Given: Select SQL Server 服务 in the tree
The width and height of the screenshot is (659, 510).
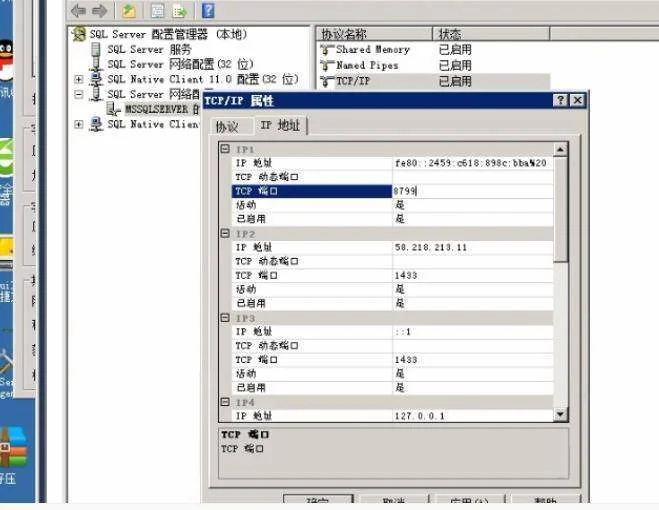Looking at the screenshot, I should [x=151, y=49].
